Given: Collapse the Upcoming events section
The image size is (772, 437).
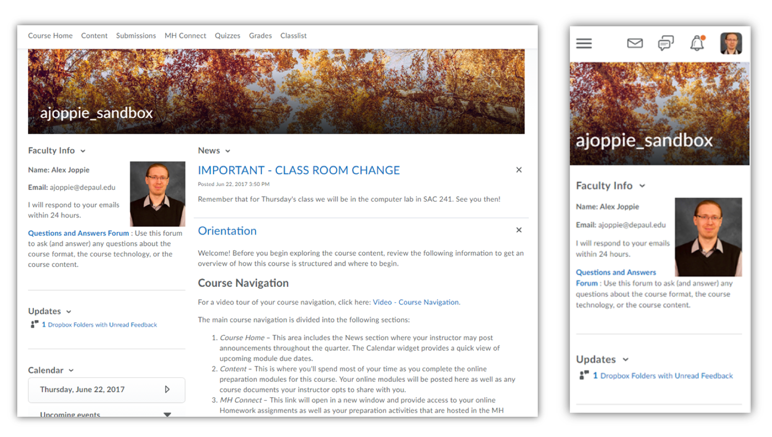Looking at the screenshot, I should click(x=167, y=415).
